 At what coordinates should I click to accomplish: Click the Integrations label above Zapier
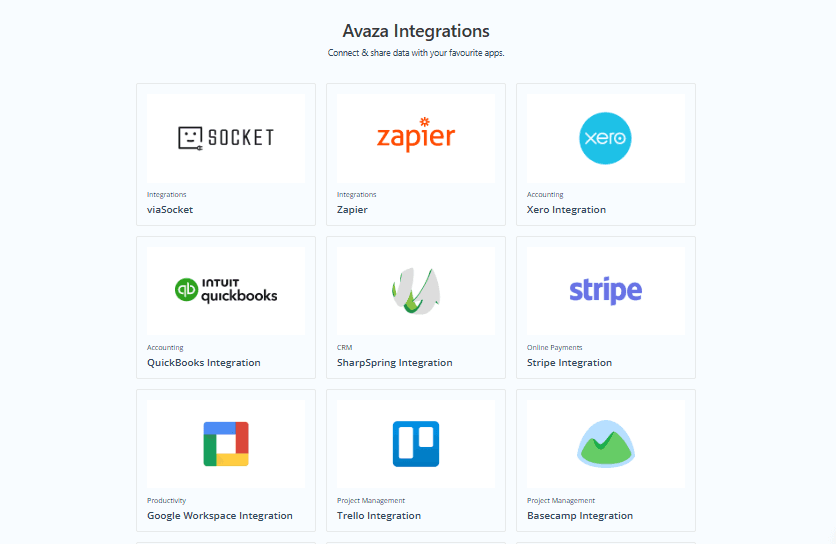pos(357,195)
